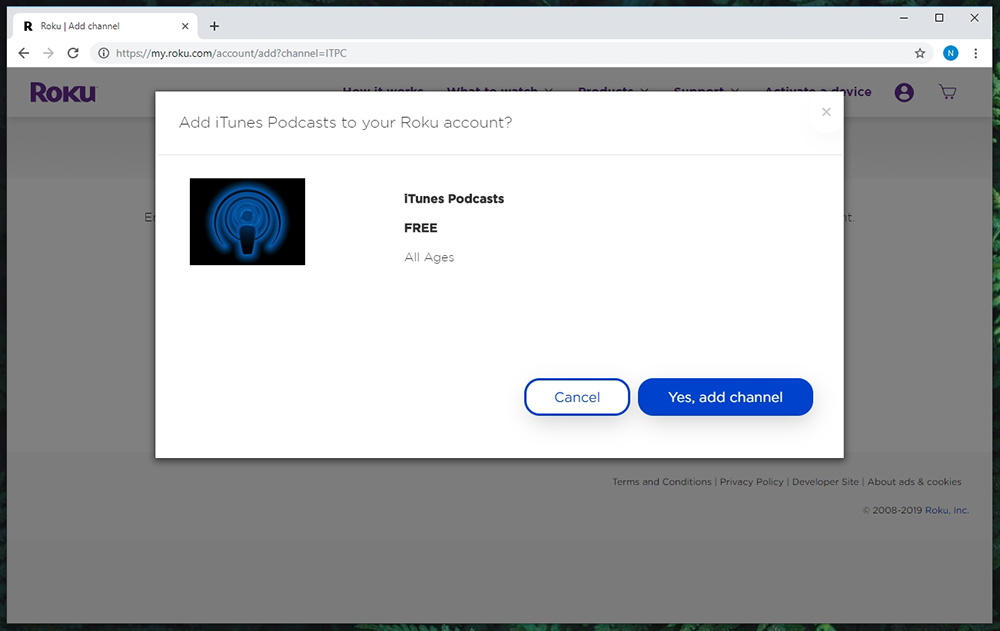Close the Chrome window
The image size is (1000, 631).
click(974, 18)
